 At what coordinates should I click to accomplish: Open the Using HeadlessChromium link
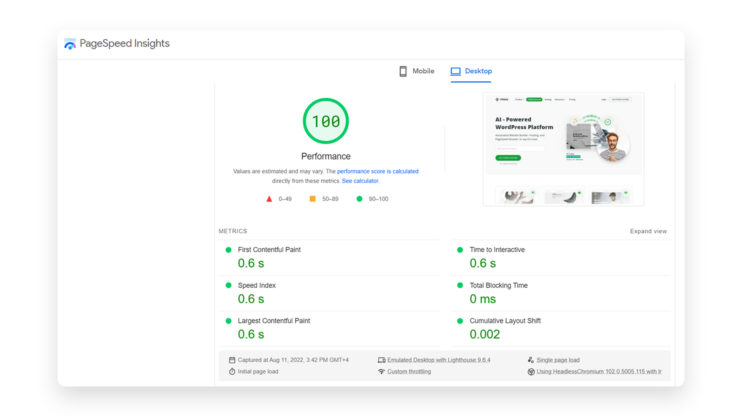tap(599, 372)
